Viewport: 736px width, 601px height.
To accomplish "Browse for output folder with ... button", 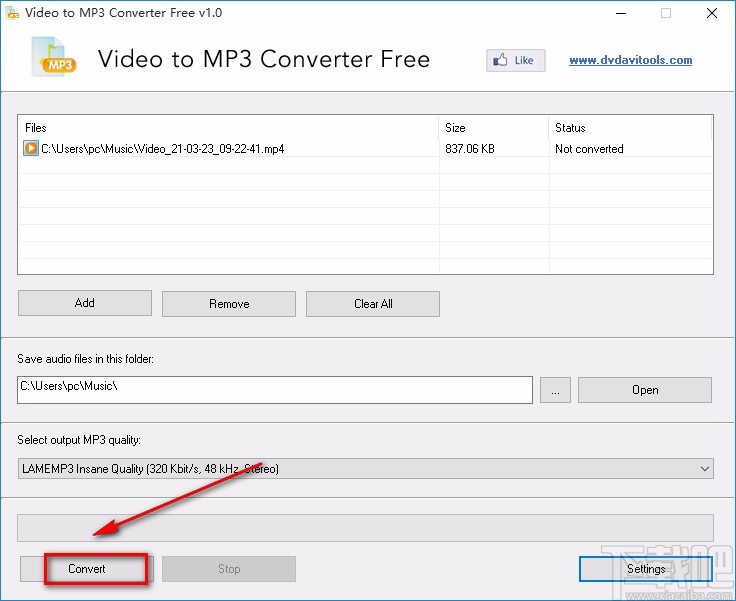I will pos(555,390).
